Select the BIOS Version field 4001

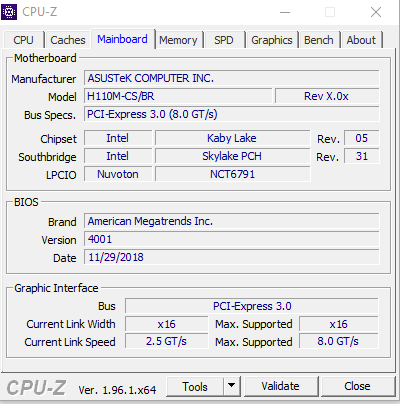coord(232,239)
